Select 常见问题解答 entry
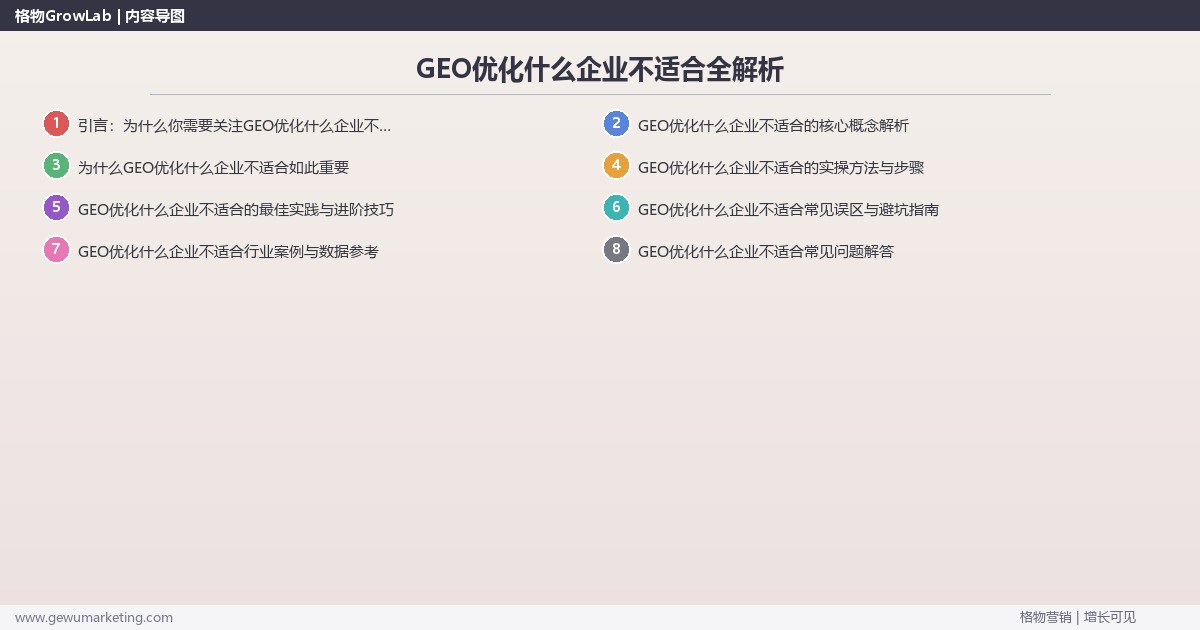This screenshot has height=630, width=1200. (766, 251)
